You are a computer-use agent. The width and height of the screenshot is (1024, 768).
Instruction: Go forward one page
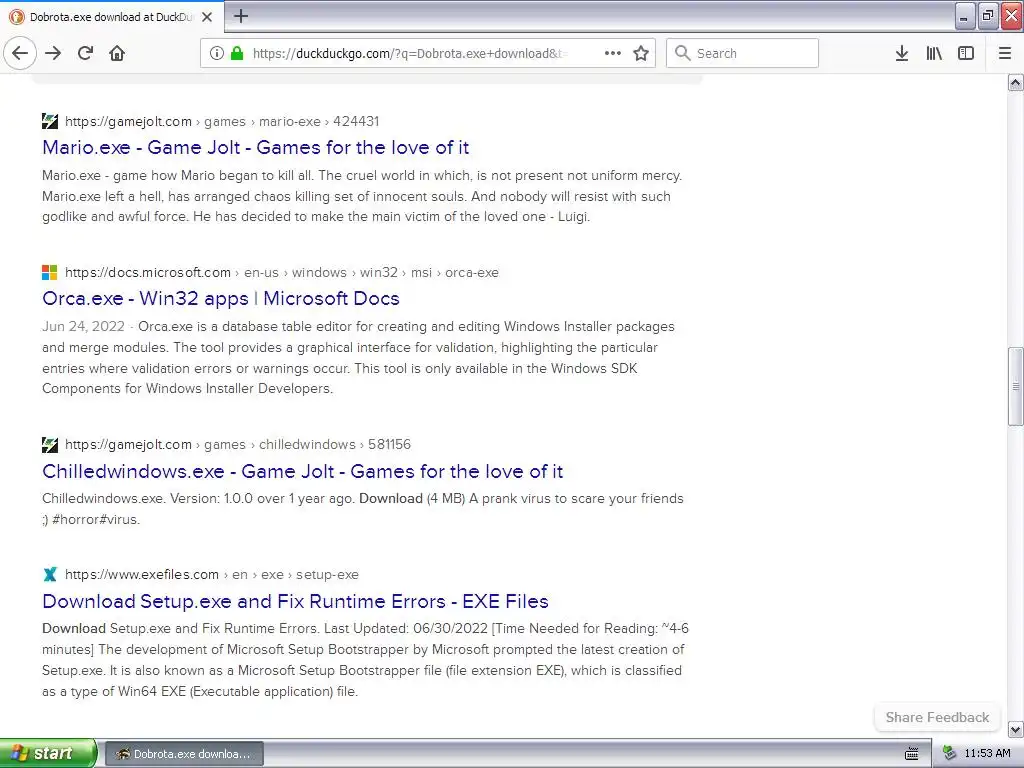[x=53, y=53]
